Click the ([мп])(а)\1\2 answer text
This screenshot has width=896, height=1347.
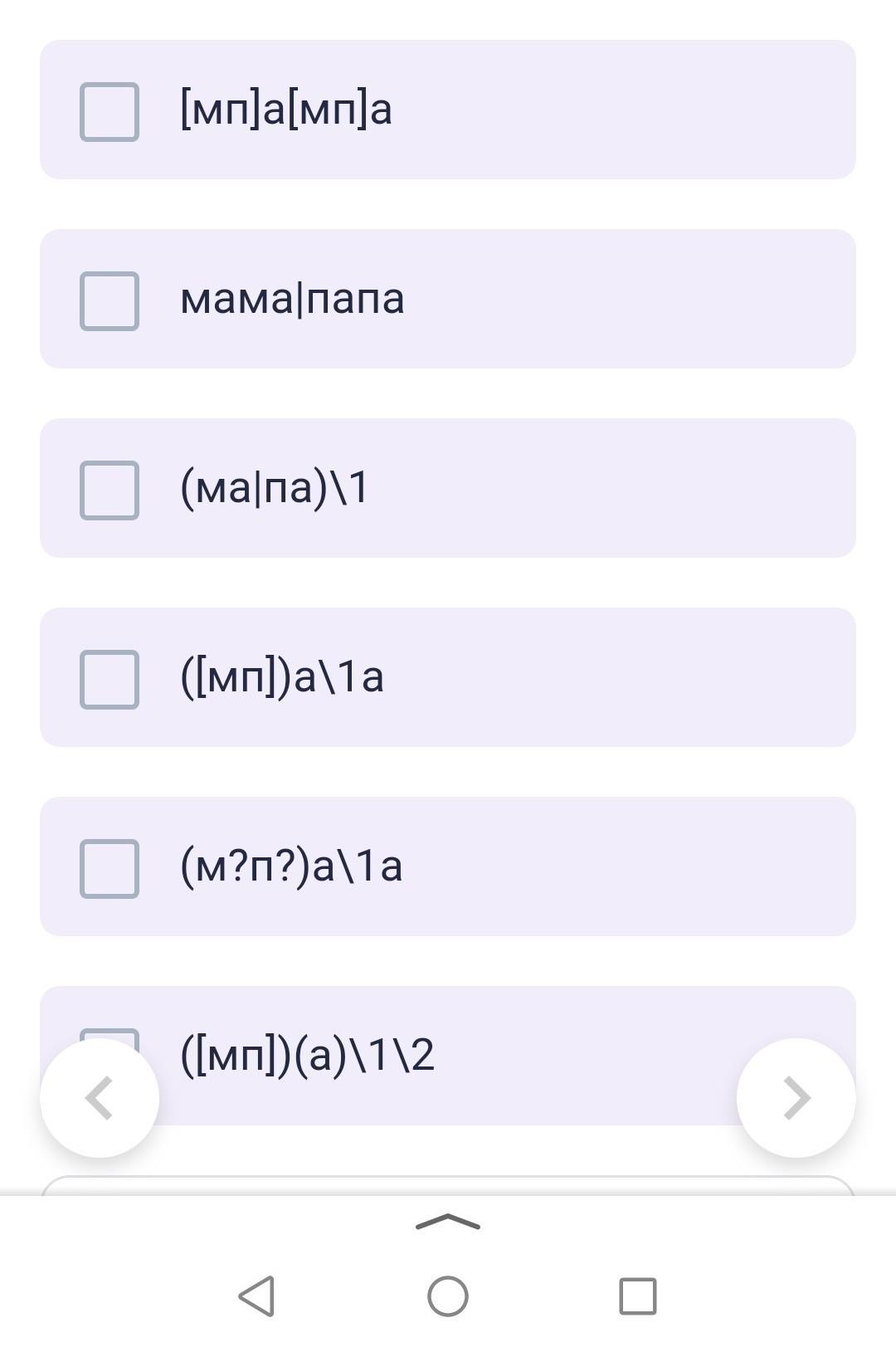pos(307,1056)
